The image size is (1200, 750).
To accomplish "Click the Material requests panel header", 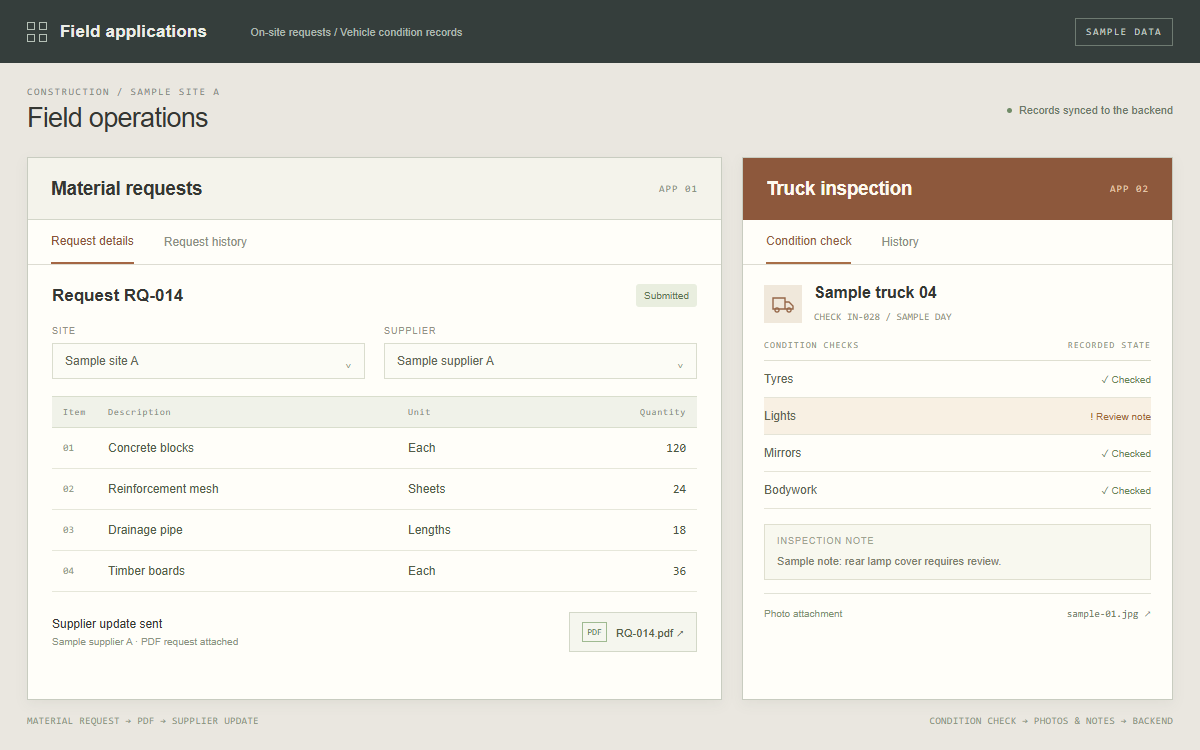I will pos(374,189).
